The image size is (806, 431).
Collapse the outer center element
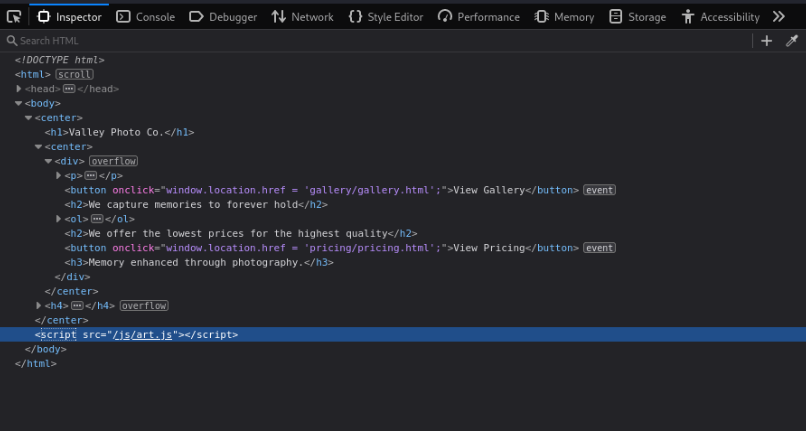click(x=28, y=118)
